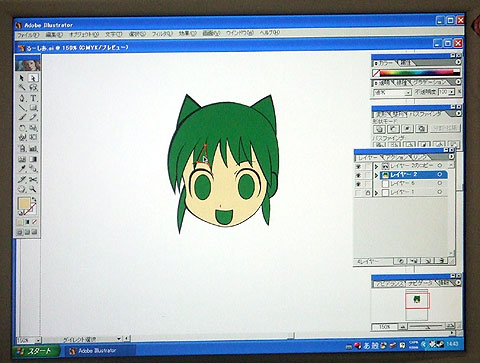The height and width of the screenshot is (363, 480).
Task: Pick the Eyedropper tool
Action: [22, 169]
